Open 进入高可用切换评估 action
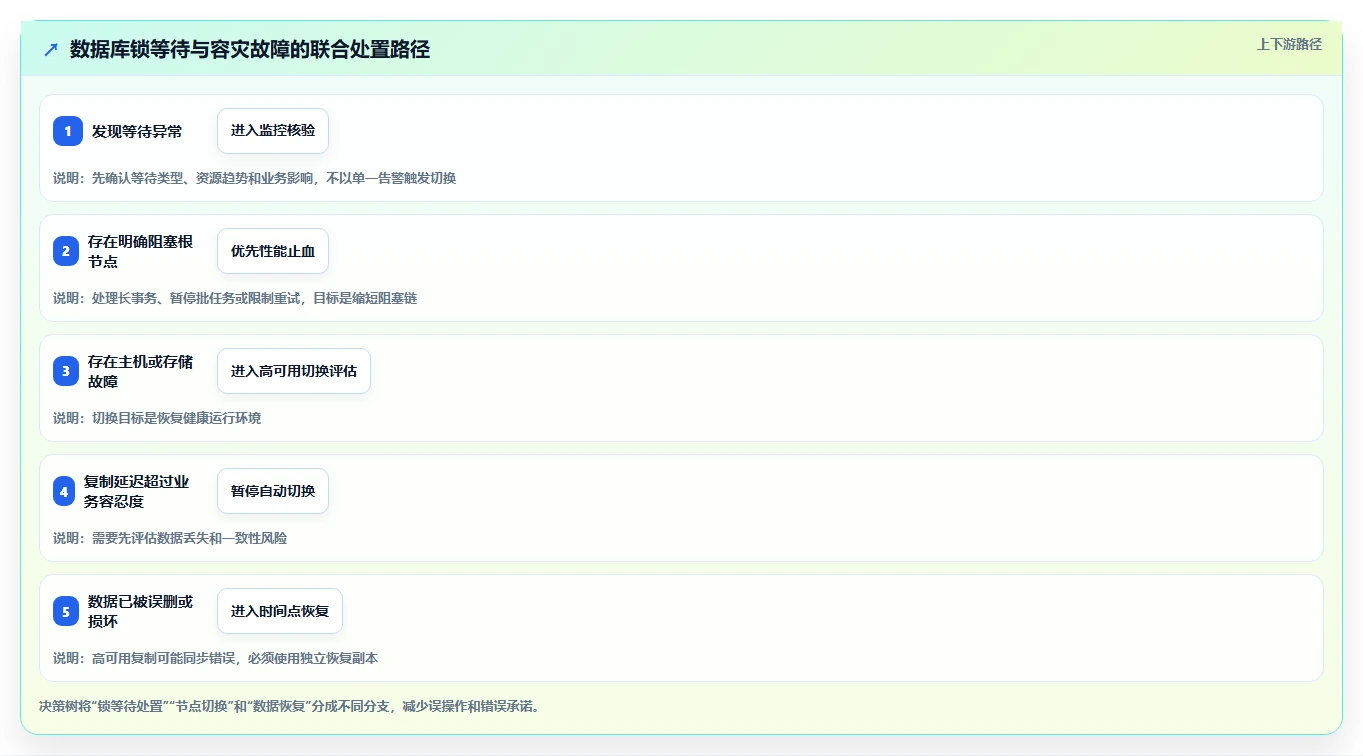1363x756 pixels. [294, 371]
